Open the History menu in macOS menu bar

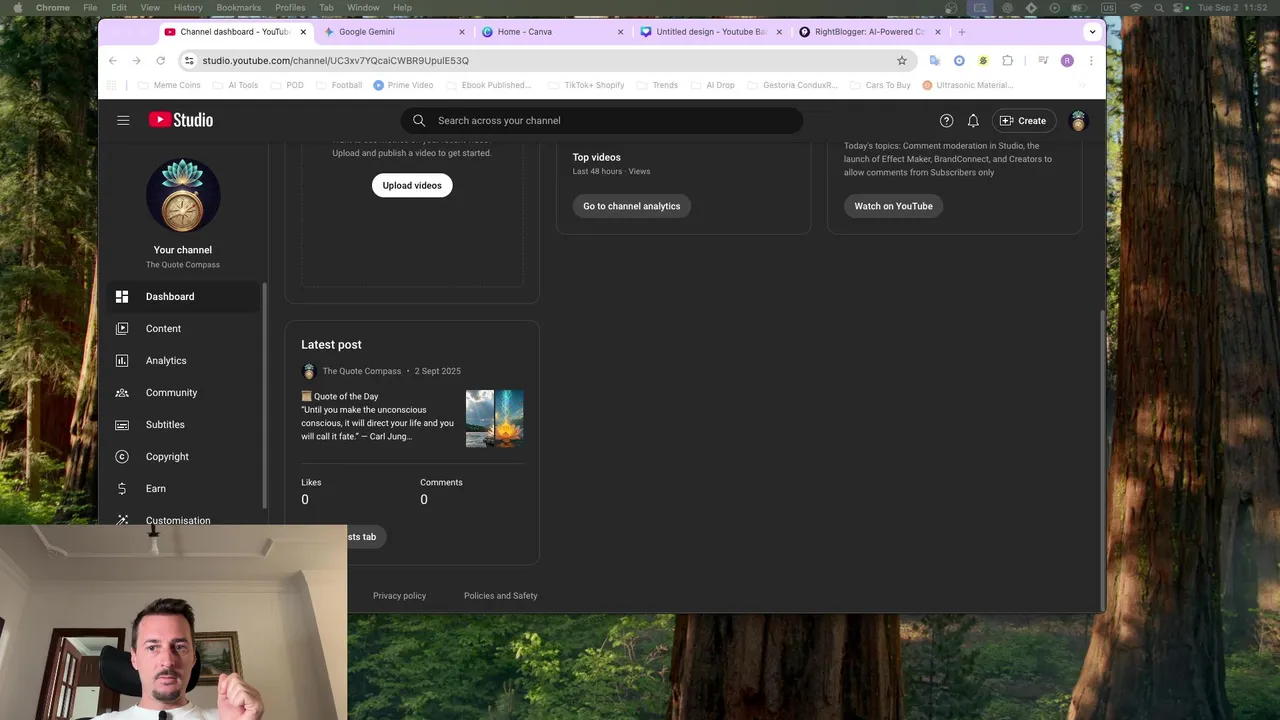[188, 8]
